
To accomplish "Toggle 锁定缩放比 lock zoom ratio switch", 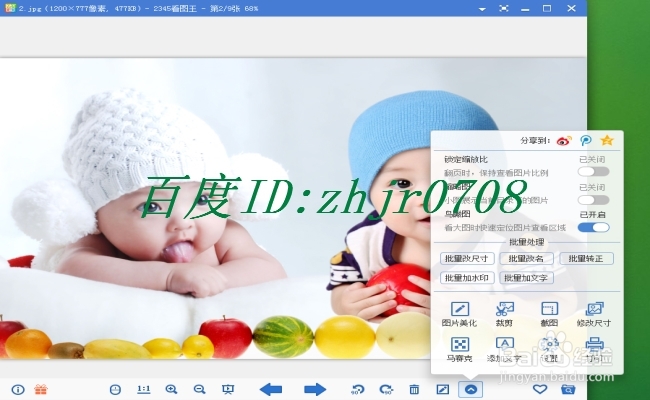I will [594, 172].
